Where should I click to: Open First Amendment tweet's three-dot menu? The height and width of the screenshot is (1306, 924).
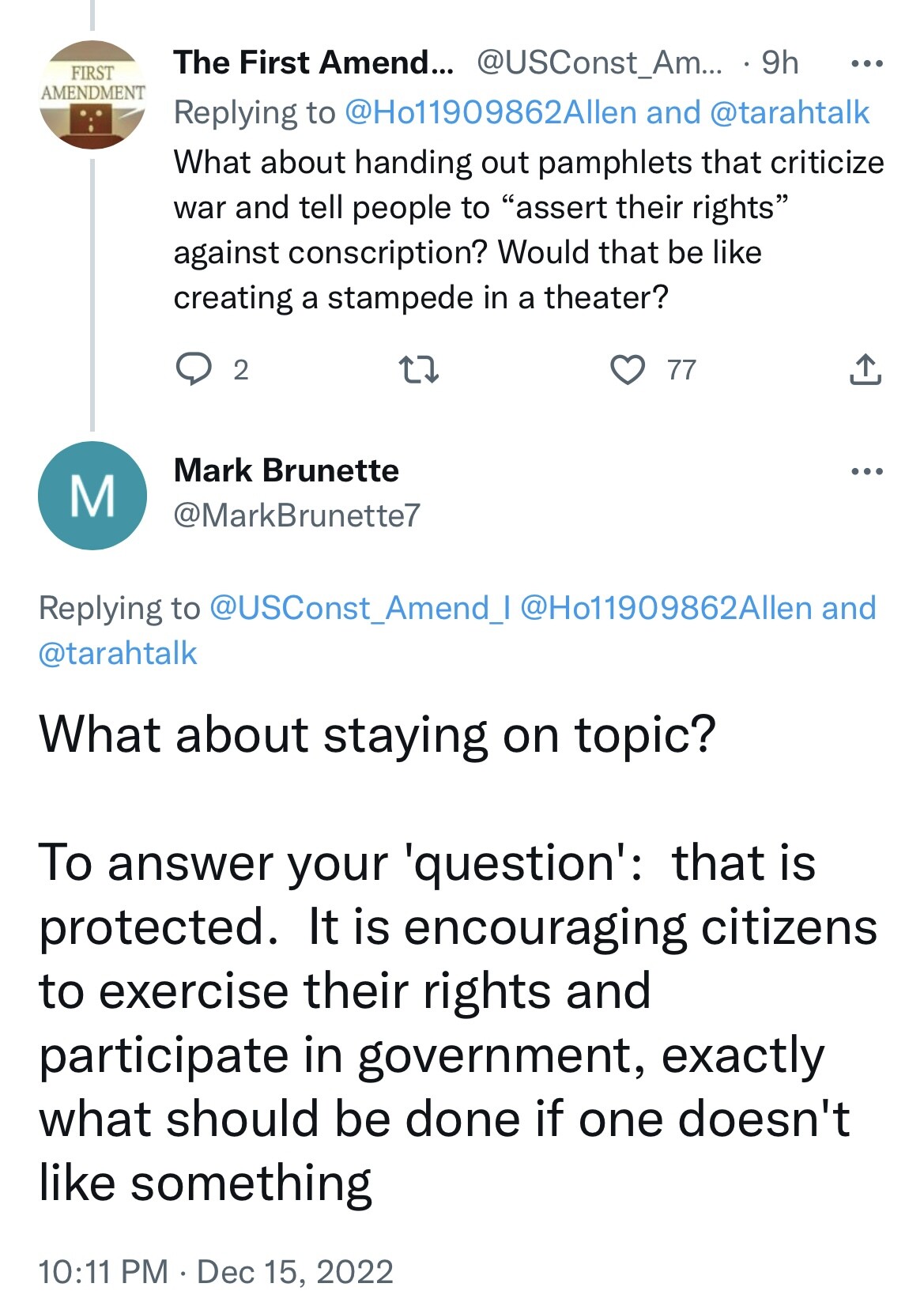(866, 64)
